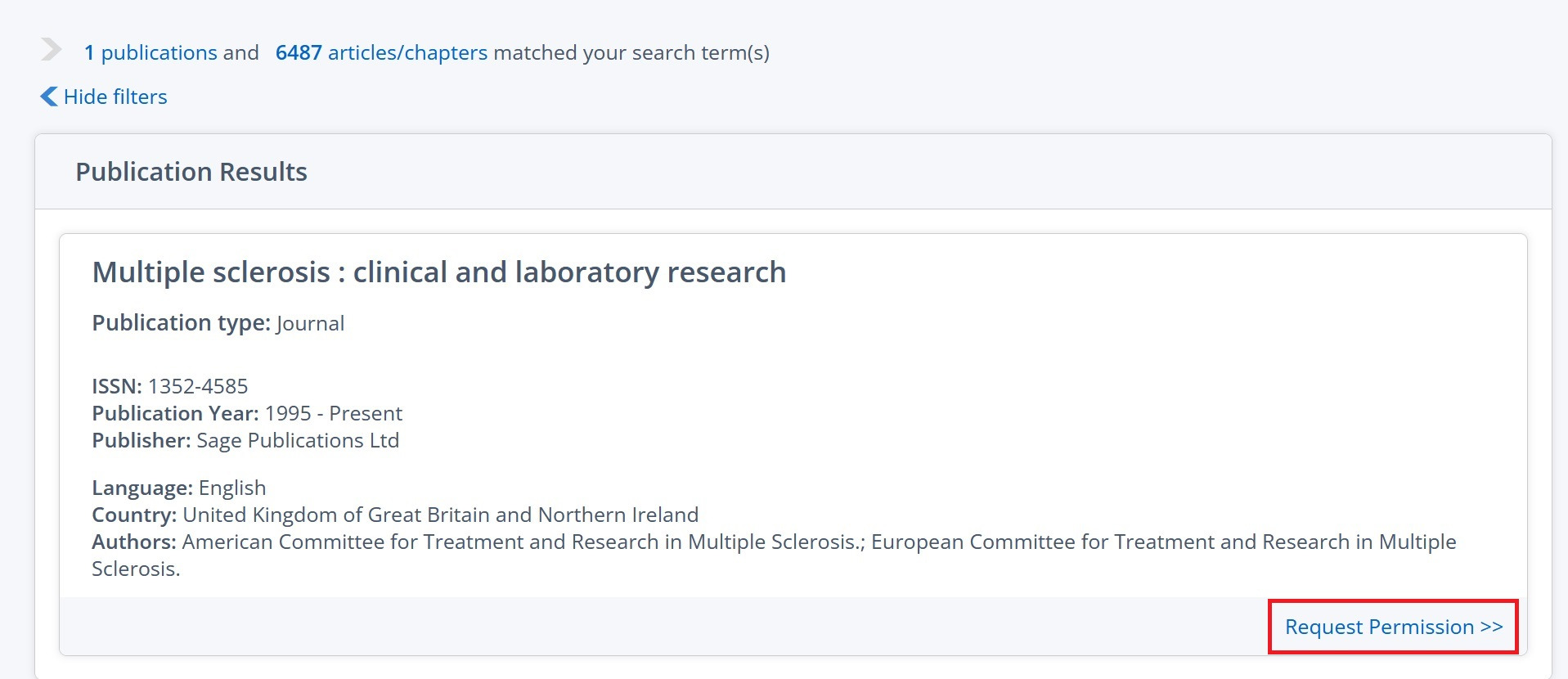
Task: Click the ISSN number 1352-4585
Action: tap(197, 386)
